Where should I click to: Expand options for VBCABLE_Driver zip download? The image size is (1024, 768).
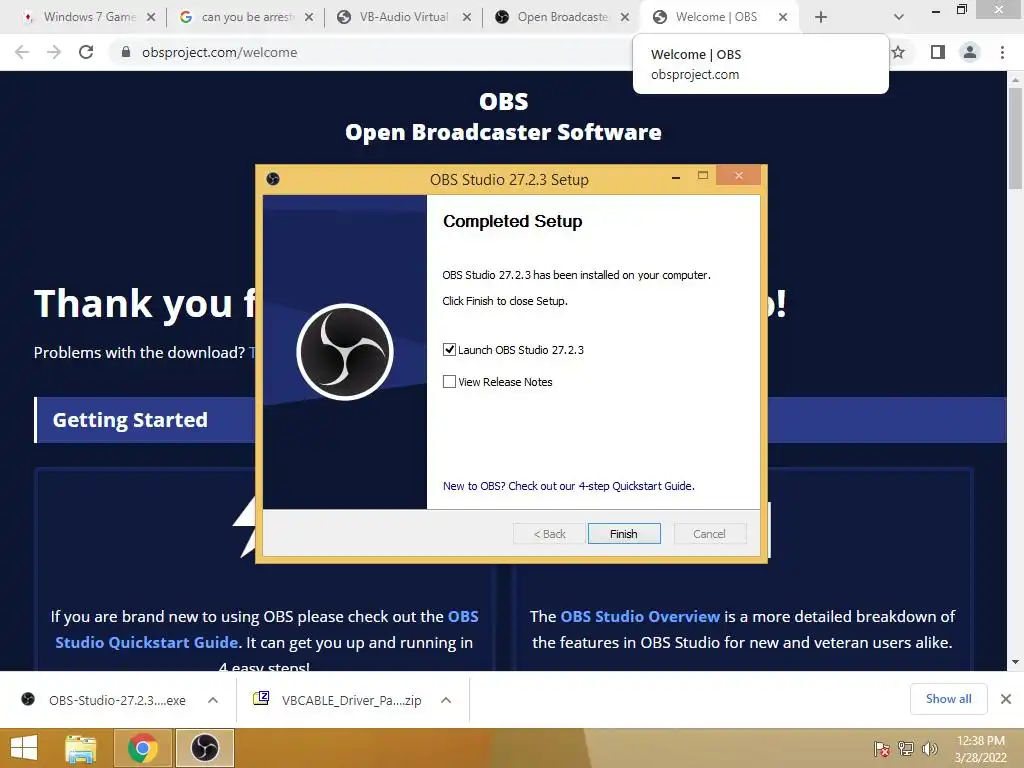click(446, 700)
